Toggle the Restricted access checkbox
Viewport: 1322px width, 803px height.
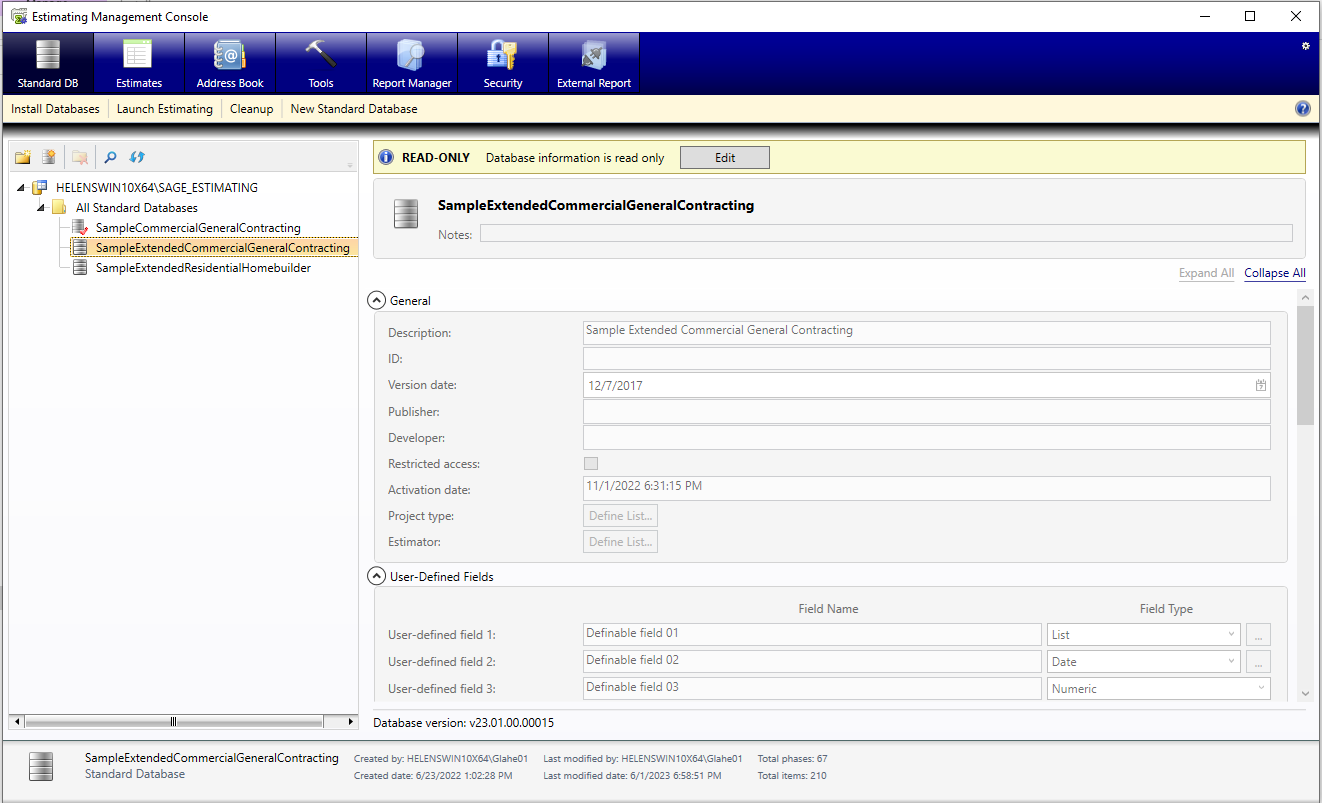click(x=591, y=464)
